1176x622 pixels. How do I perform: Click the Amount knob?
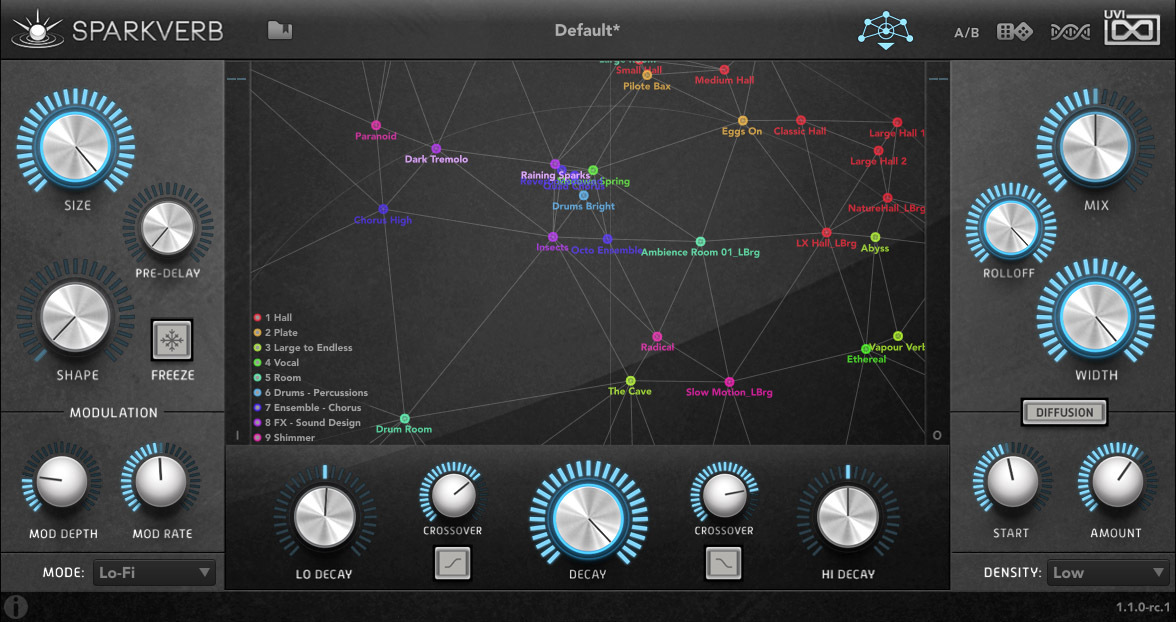[1117, 482]
